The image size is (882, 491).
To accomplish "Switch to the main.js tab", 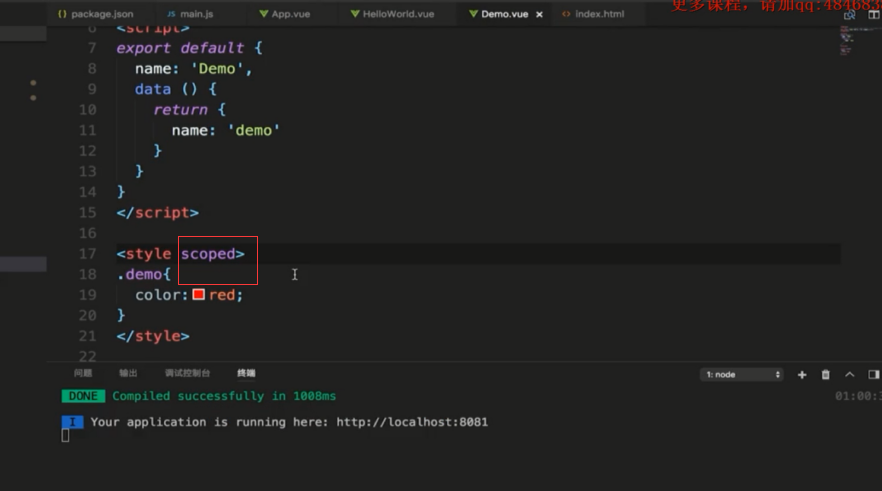I will [x=190, y=14].
